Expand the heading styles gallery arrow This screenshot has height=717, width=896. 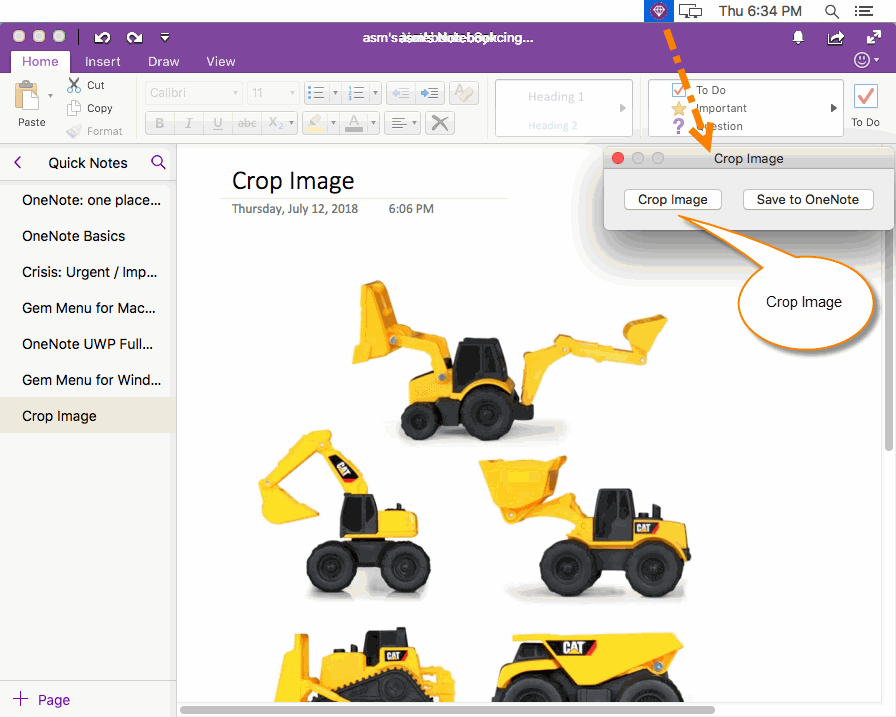pyautogui.click(x=623, y=108)
